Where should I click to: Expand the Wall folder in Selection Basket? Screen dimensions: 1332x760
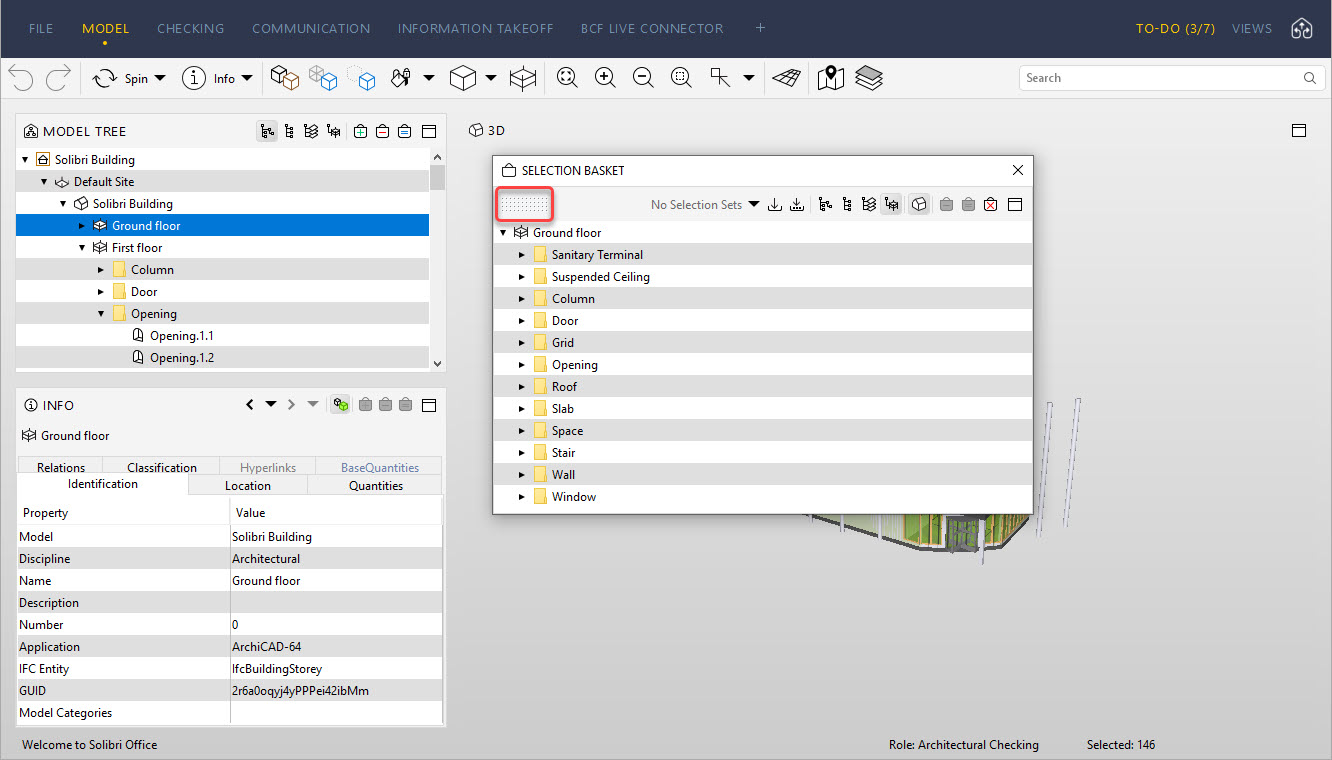(521, 475)
